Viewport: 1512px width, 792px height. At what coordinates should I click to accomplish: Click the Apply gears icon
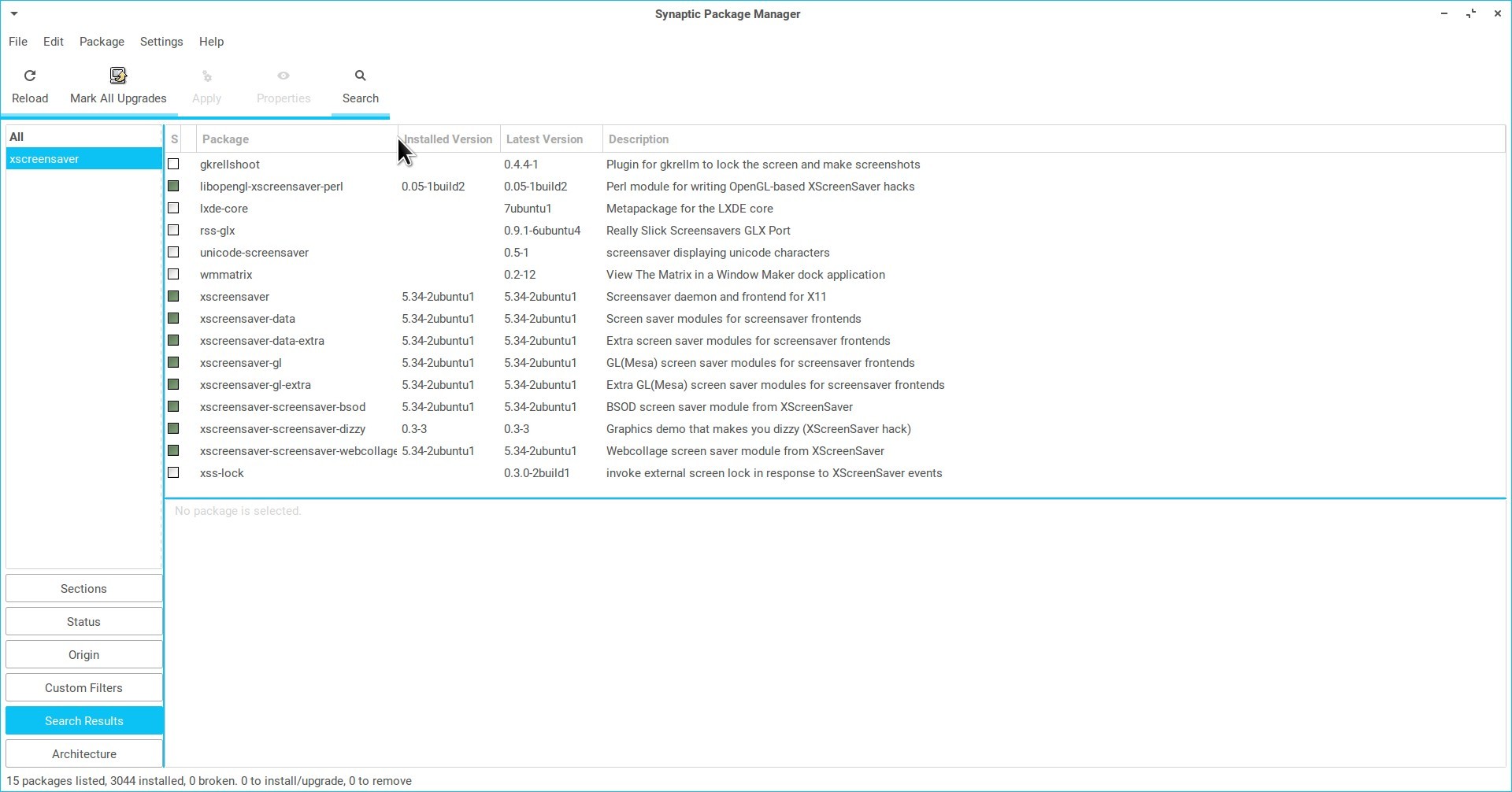click(x=207, y=76)
